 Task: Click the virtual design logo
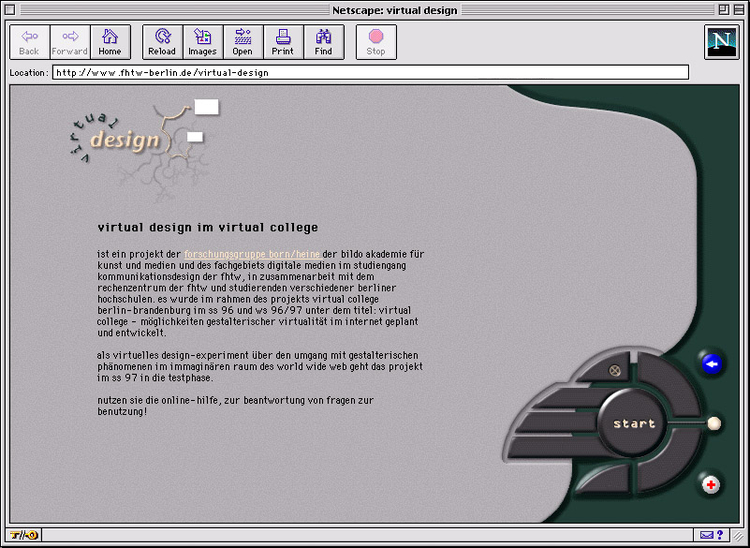(143, 143)
